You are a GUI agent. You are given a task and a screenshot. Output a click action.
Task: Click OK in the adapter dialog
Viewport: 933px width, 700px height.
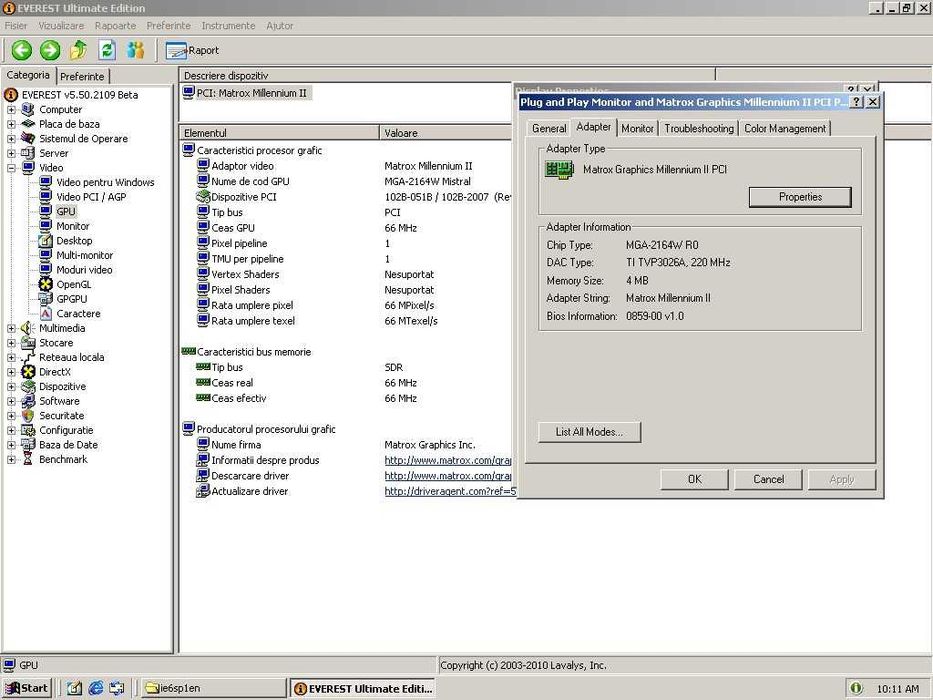(694, 479)
